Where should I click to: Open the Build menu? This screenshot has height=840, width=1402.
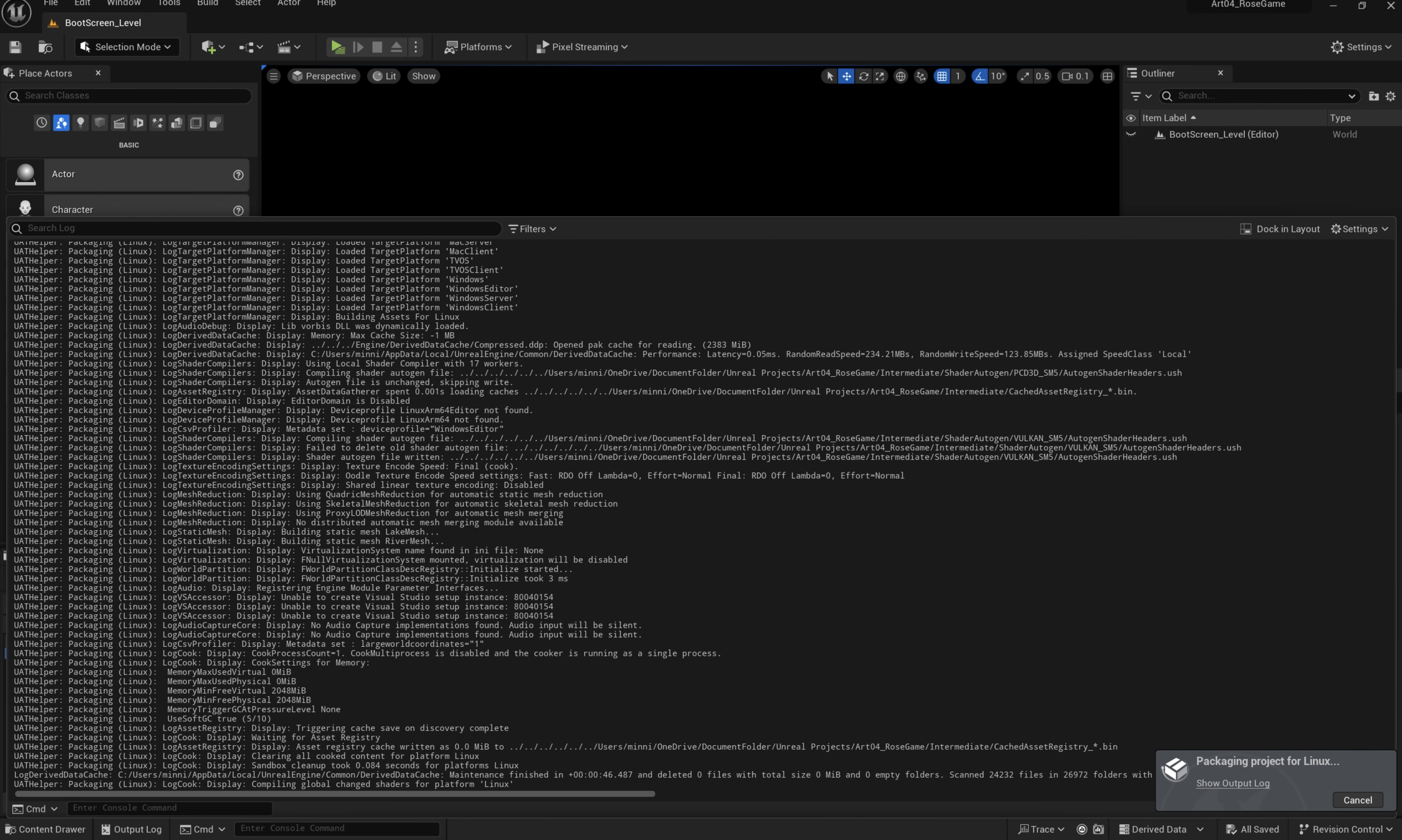pyautogui.click(x=207, y=3)
